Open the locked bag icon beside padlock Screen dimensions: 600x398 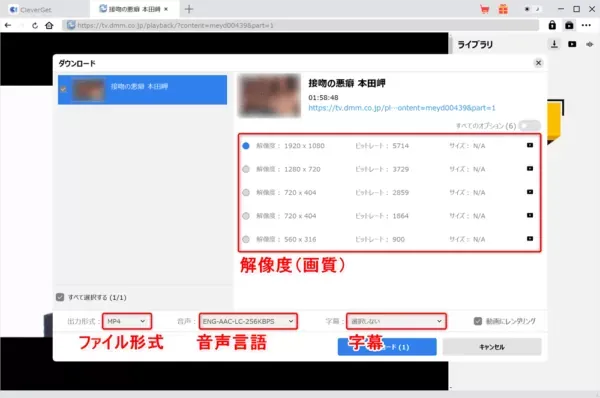569,25
